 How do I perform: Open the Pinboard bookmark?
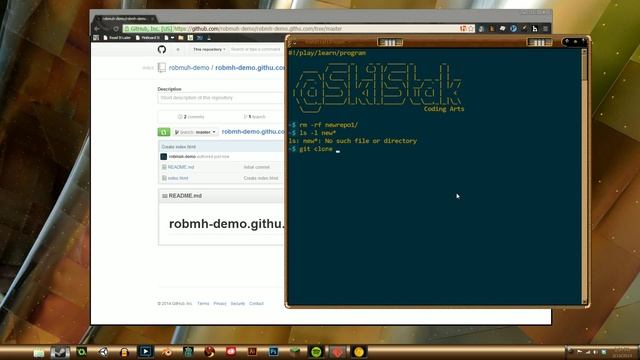click(x=147, y=38)
